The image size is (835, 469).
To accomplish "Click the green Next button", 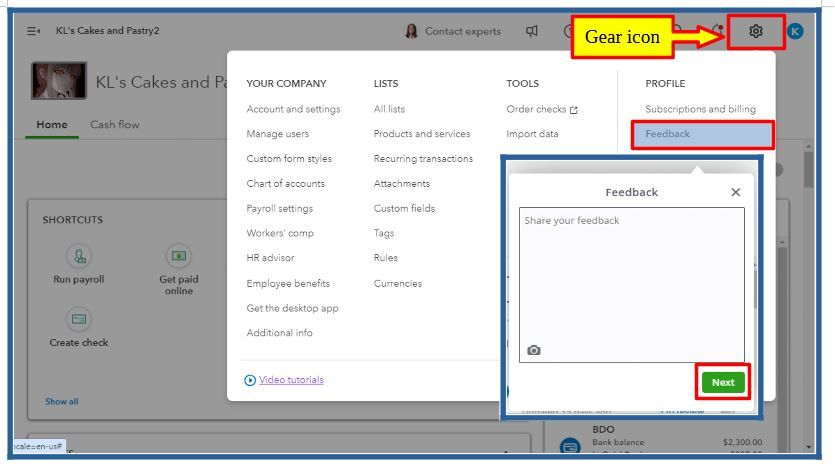I will 723,382.
